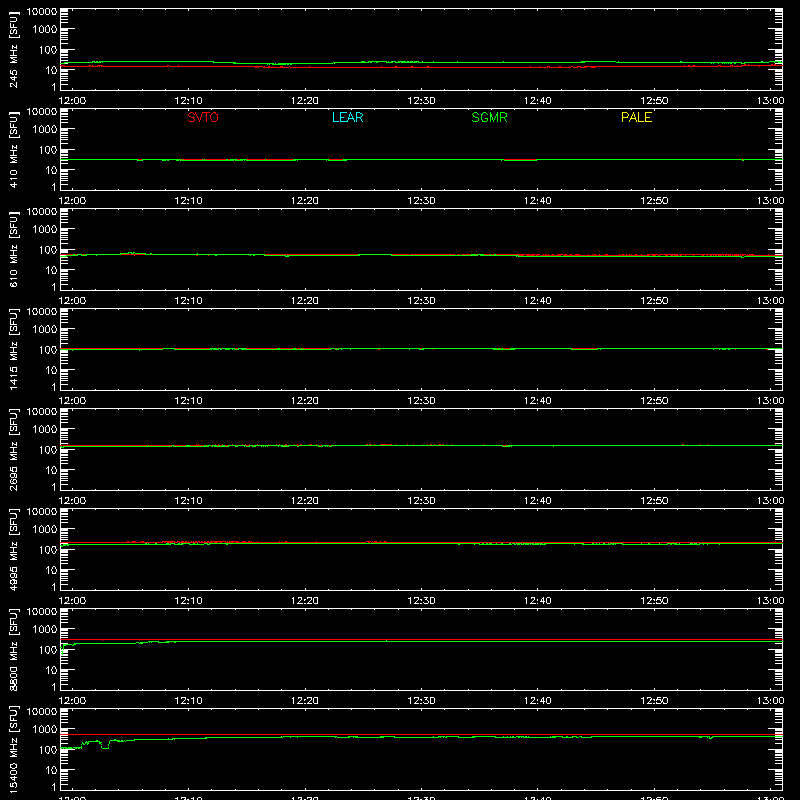Click the 12:40 time label under the 410 MHz plot

[538, 201]
